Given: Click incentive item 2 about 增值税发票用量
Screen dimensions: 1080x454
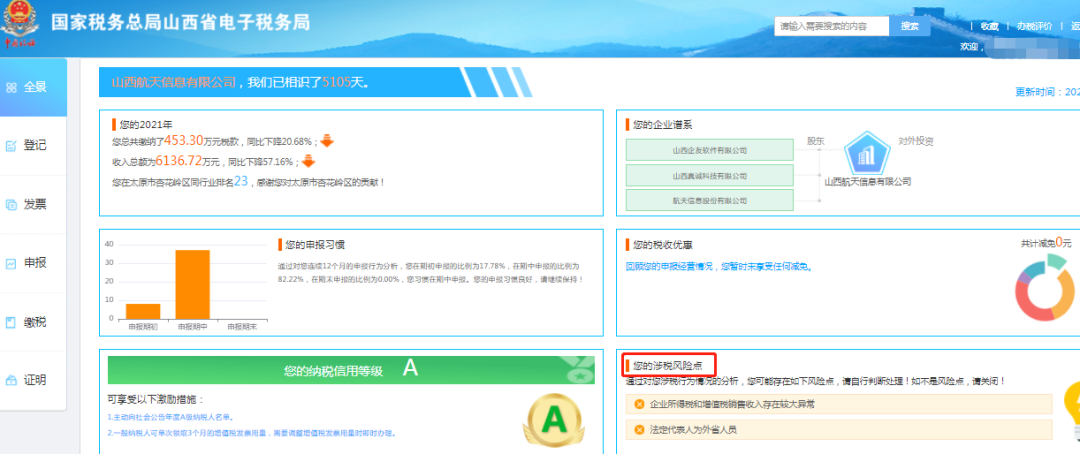Looking at the screenshot, I should pos(251,433).
